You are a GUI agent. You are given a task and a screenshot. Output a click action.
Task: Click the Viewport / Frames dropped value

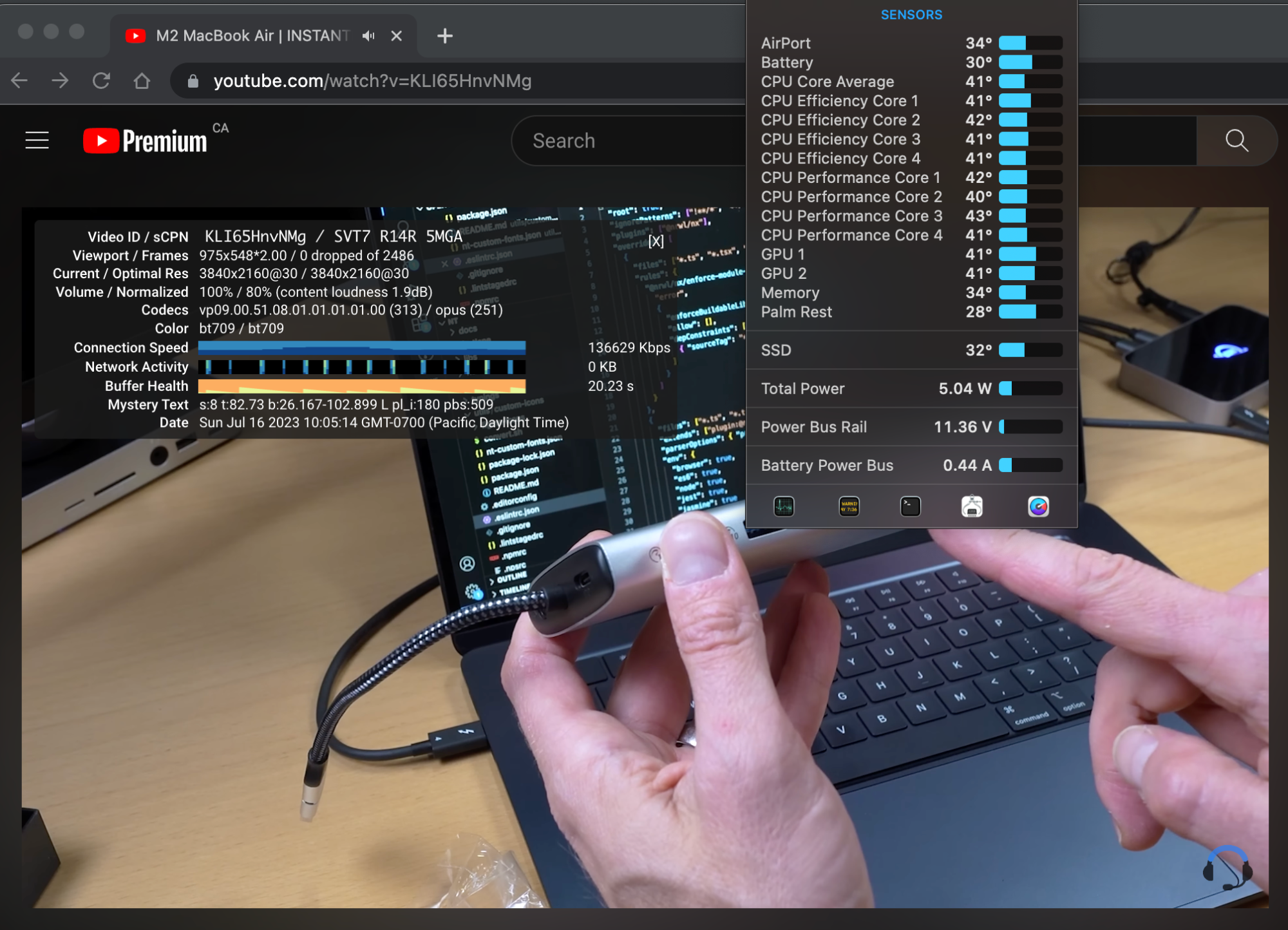click(x=307, y=256)
